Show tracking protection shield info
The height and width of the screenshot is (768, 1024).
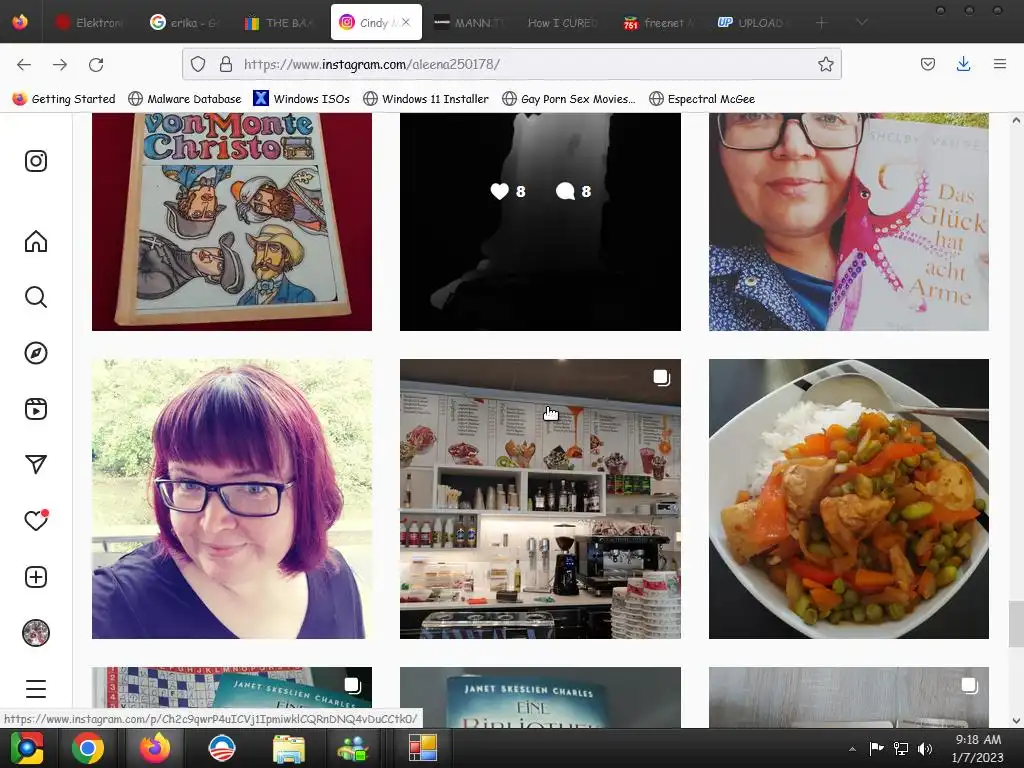198,64
